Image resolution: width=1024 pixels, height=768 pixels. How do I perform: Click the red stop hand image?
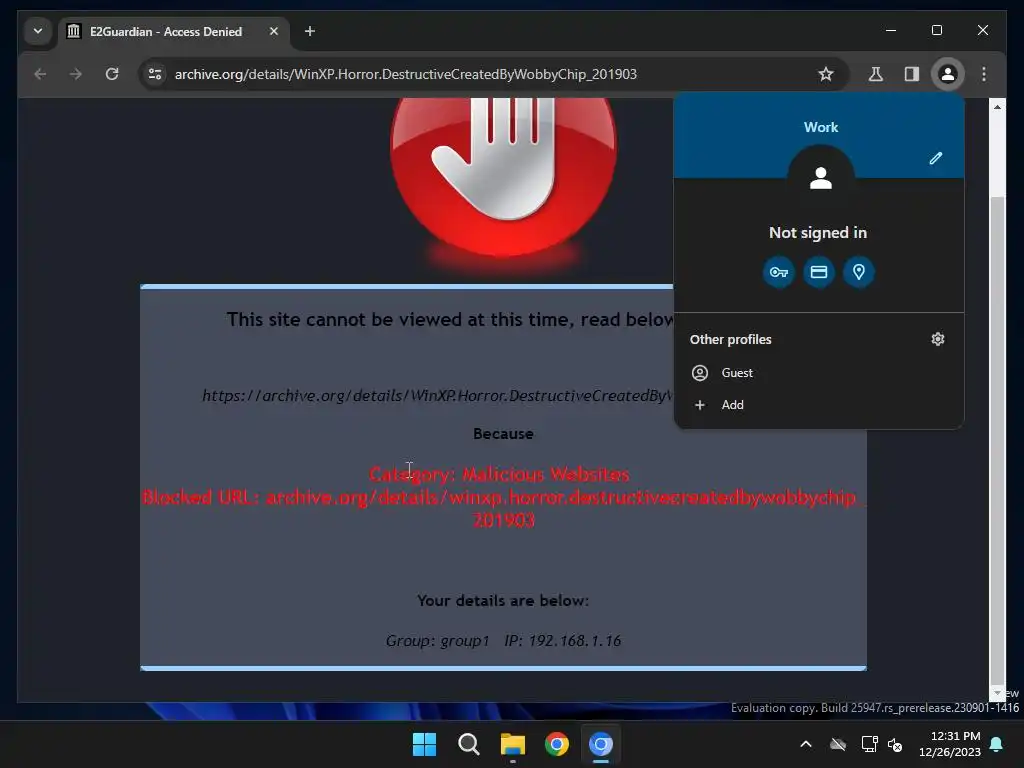click(503, 176)
